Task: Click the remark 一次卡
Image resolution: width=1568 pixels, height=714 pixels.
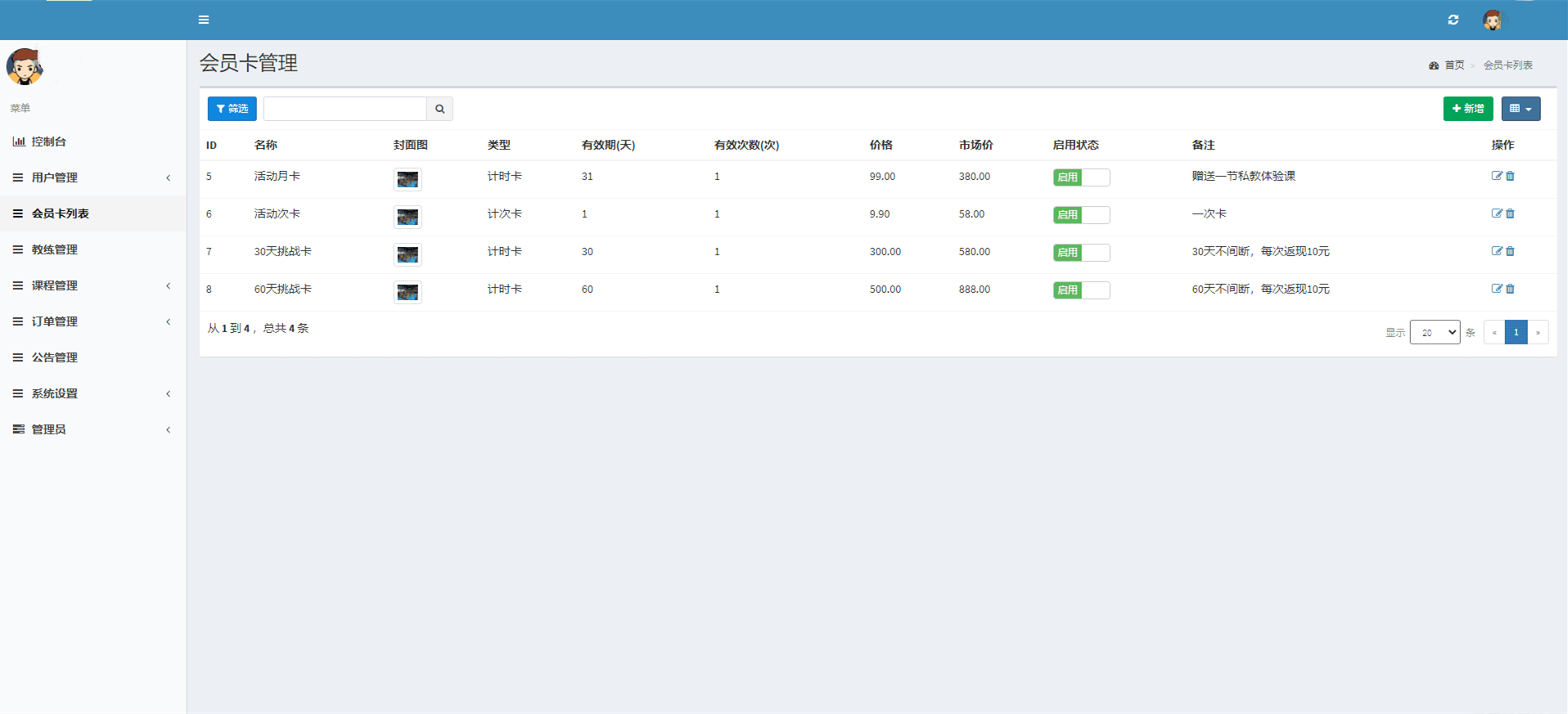Action: point(1209,213)
